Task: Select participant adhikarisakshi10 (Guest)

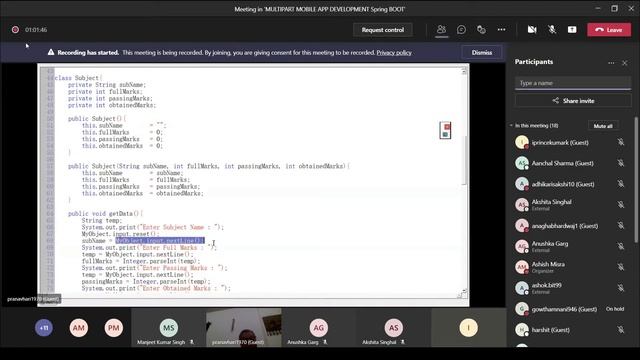Action: click(563, 184)
